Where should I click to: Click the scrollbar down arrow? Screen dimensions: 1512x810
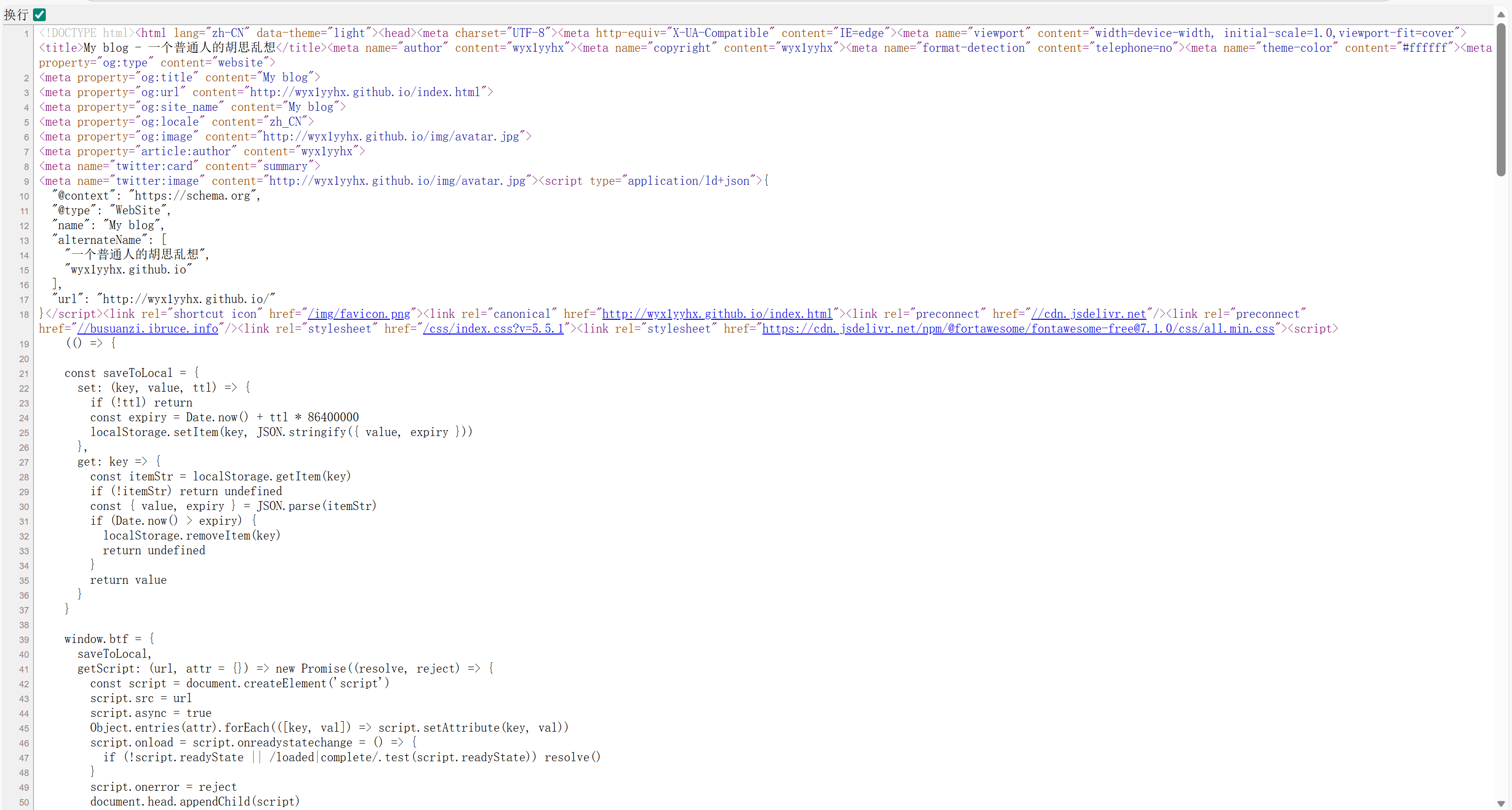[1501, 803]
